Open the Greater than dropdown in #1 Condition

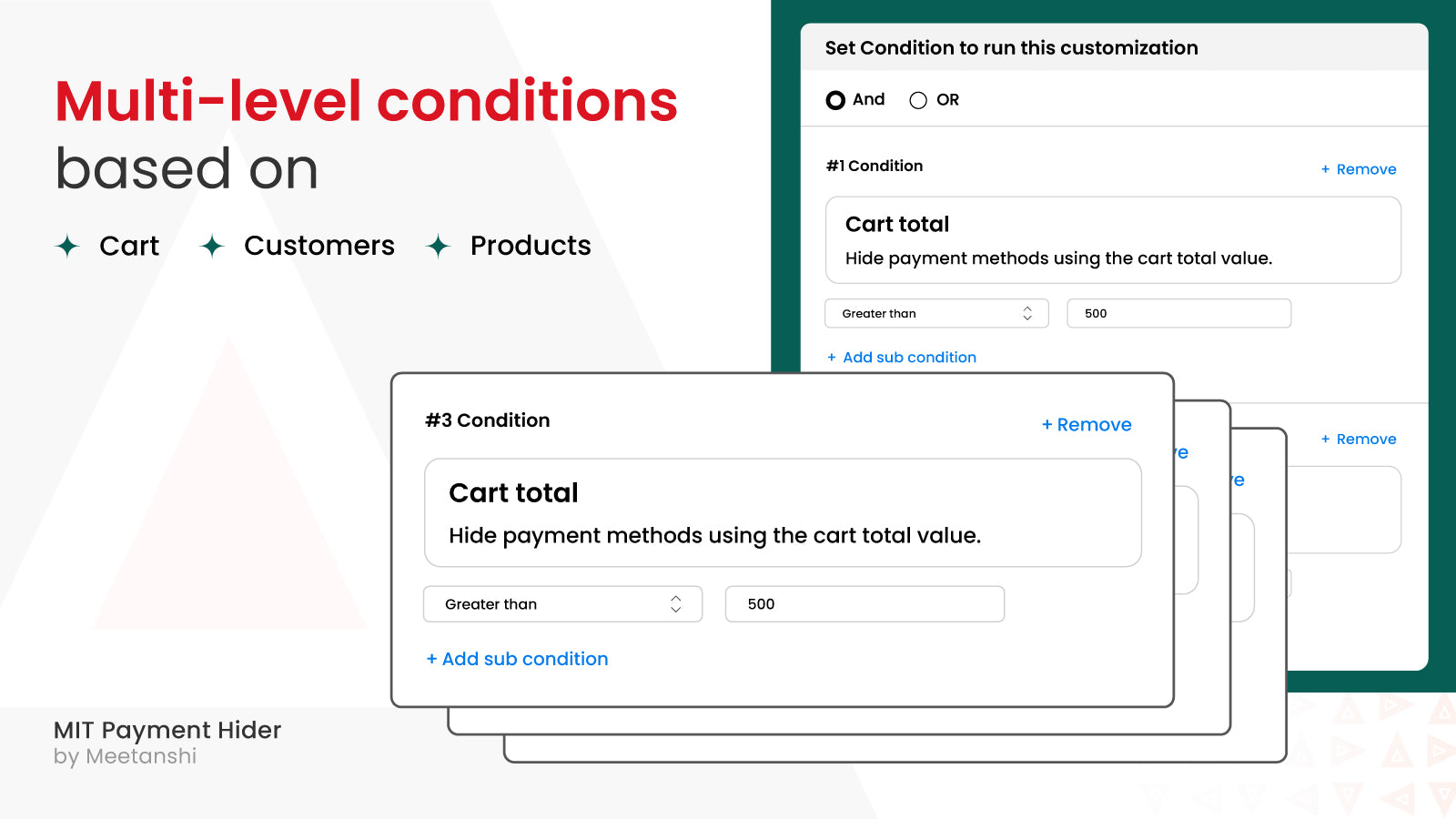[x=936, y=313]
